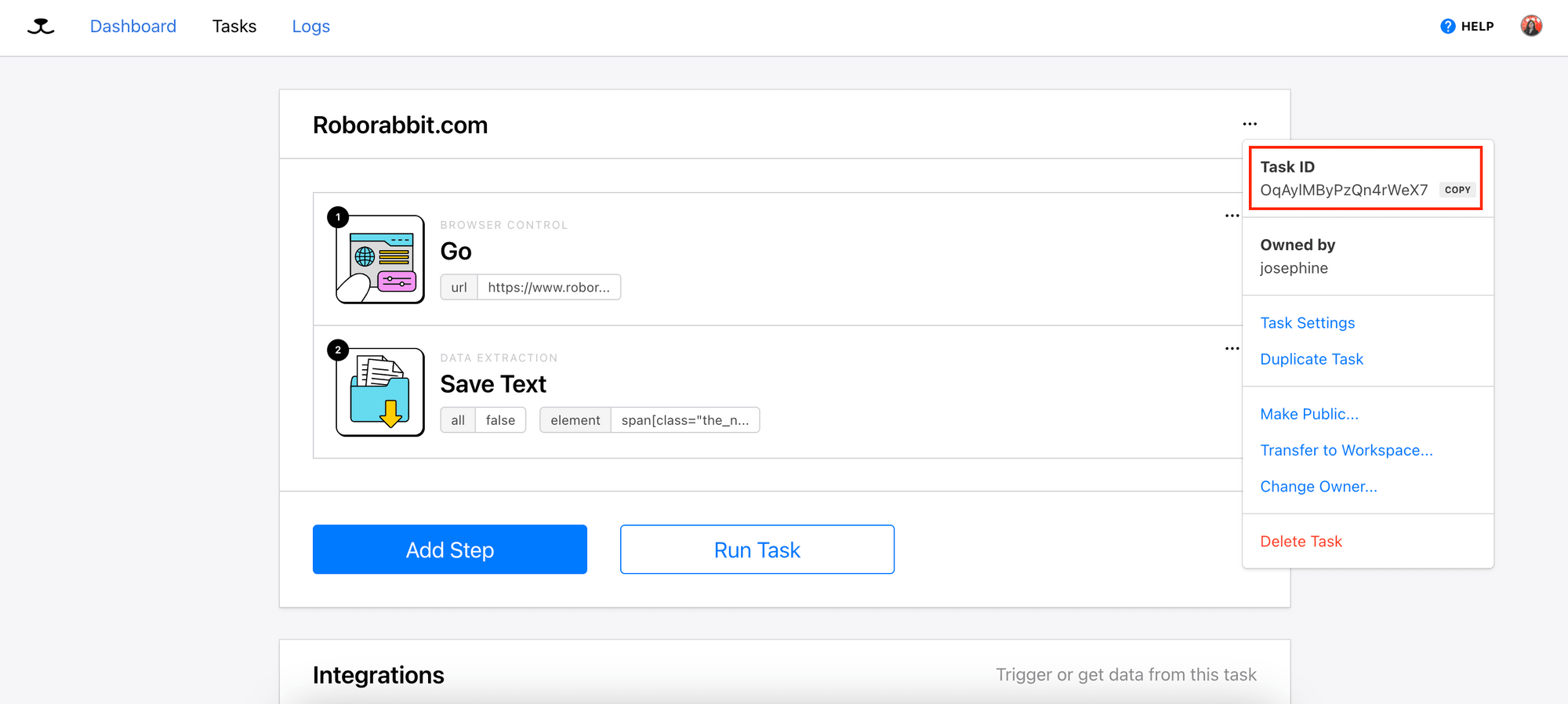Switch to the Tasks tab

234,26
